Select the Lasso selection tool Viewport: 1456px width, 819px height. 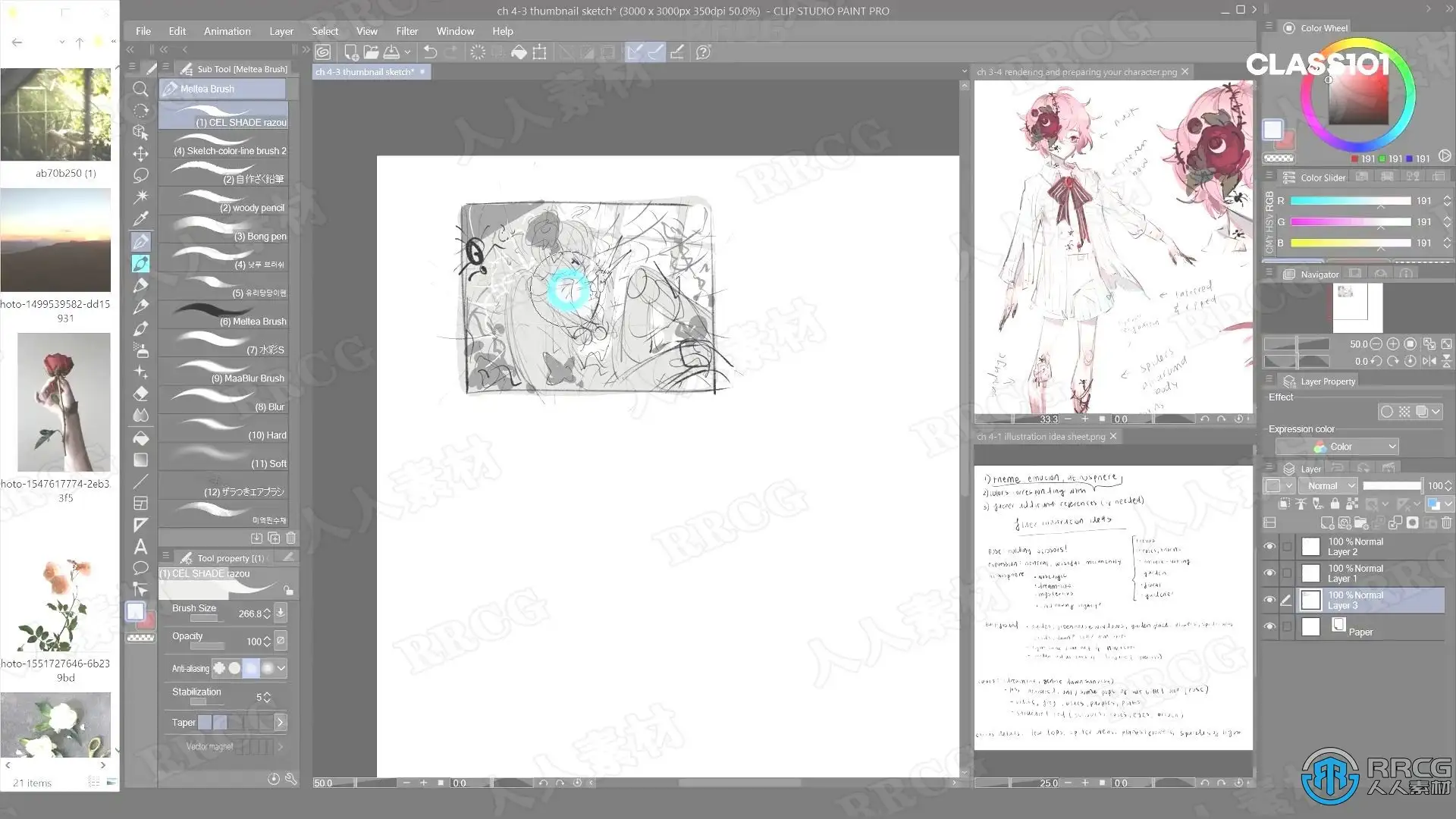[x=140, y=176]
